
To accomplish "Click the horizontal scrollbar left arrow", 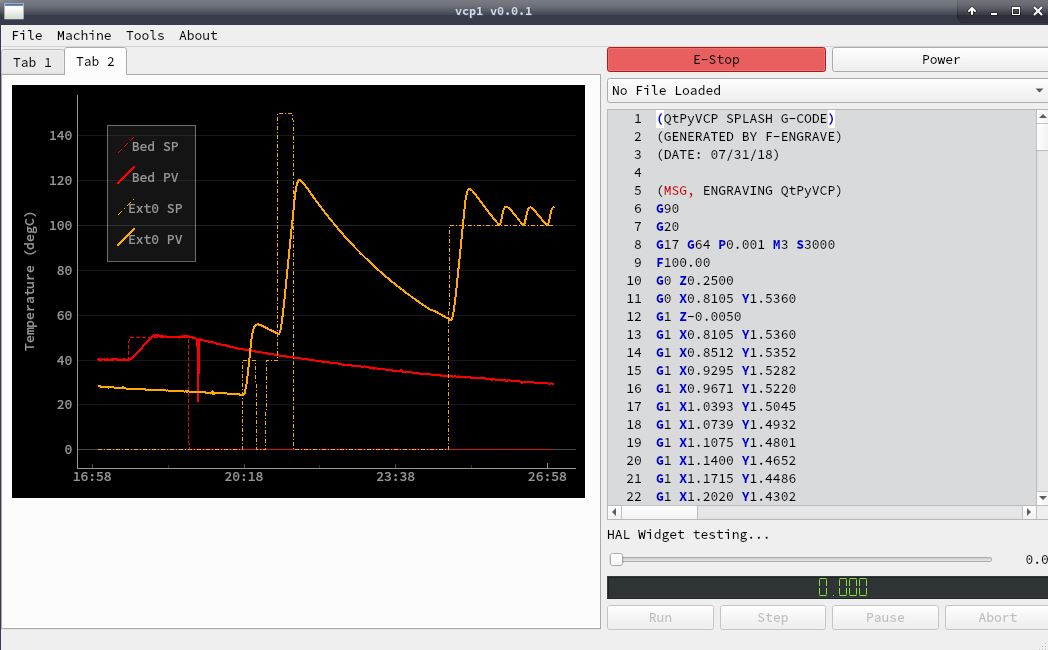I will pyautogui.click(x=615, y=512).
